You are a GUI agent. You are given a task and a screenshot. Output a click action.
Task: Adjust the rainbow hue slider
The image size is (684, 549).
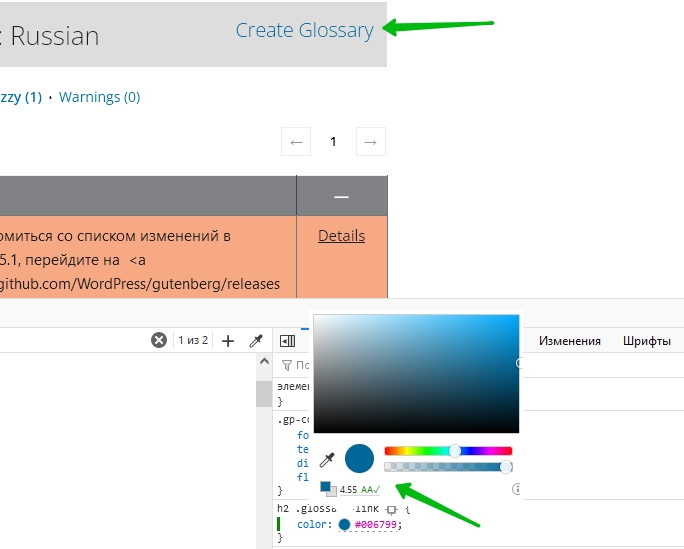click(448, 451)
